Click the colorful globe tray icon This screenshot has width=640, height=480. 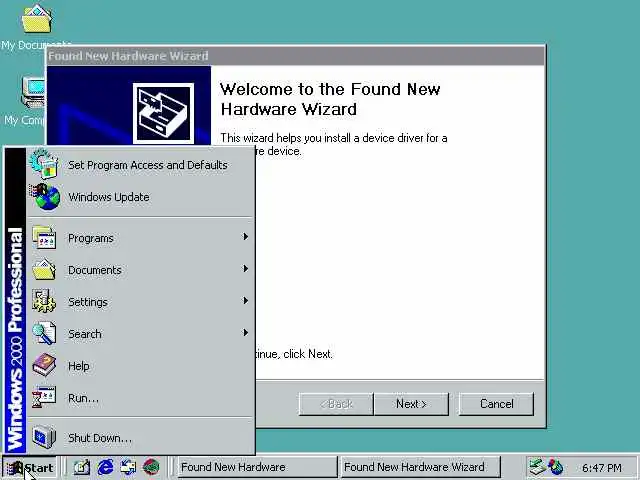(x=555, y=467)
